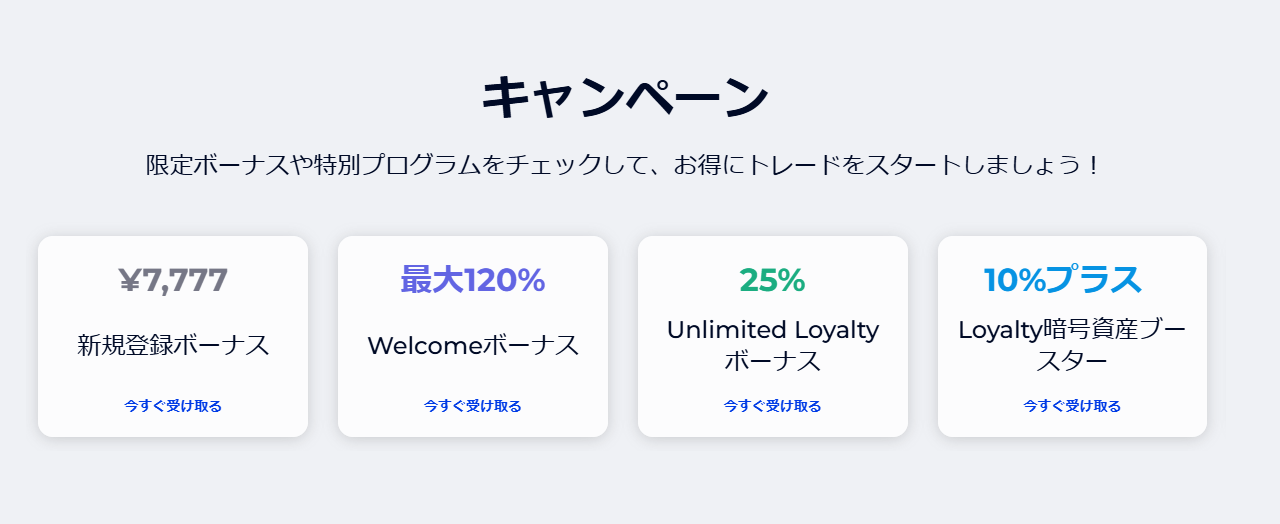1280x524 pixels.
Task: Click 今すぐ受け取る link under 新規登録ボーナス
Action: click(x=173, y=406)
